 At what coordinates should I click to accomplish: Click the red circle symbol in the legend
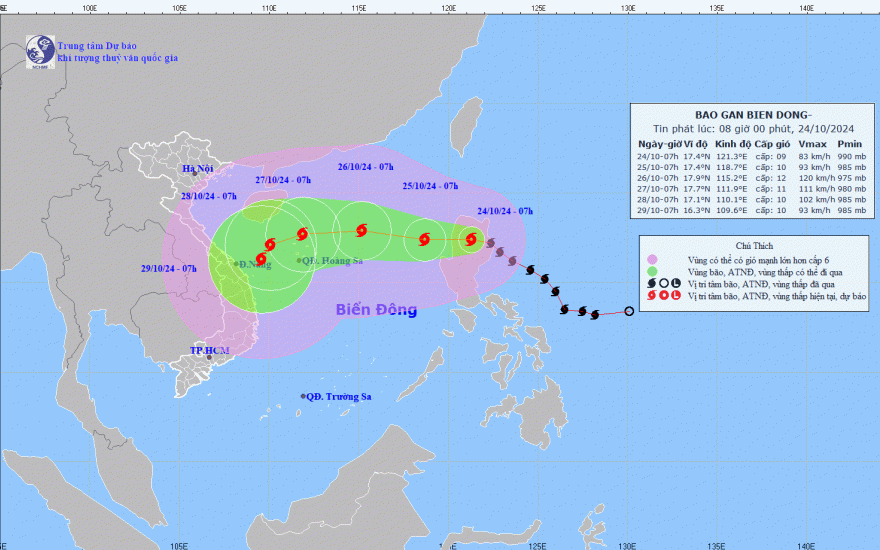[x=663, y=296]
